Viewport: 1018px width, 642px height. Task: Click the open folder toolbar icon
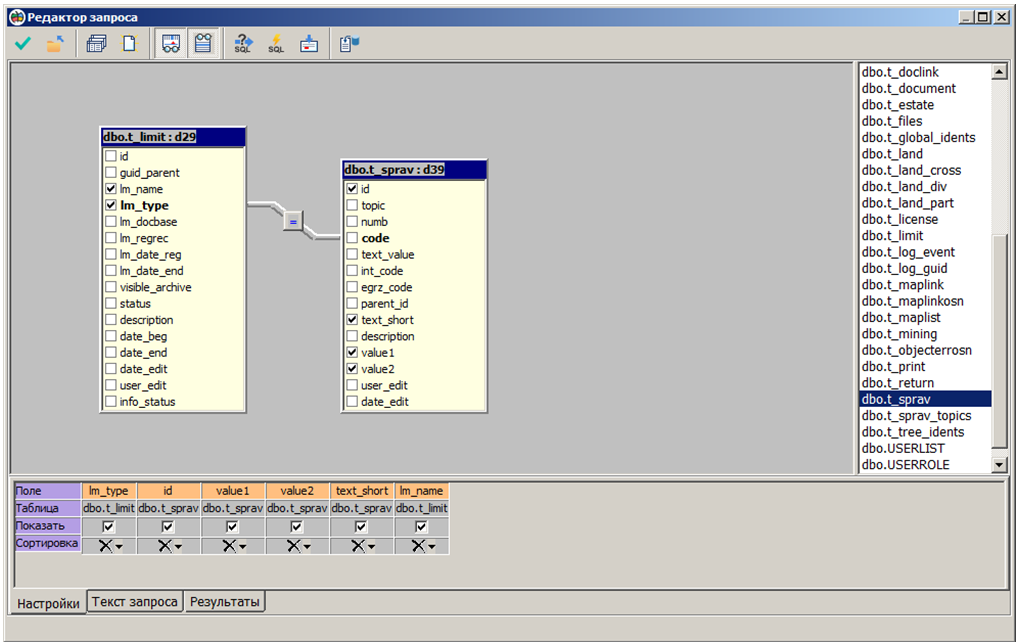[x=55, y=44]
